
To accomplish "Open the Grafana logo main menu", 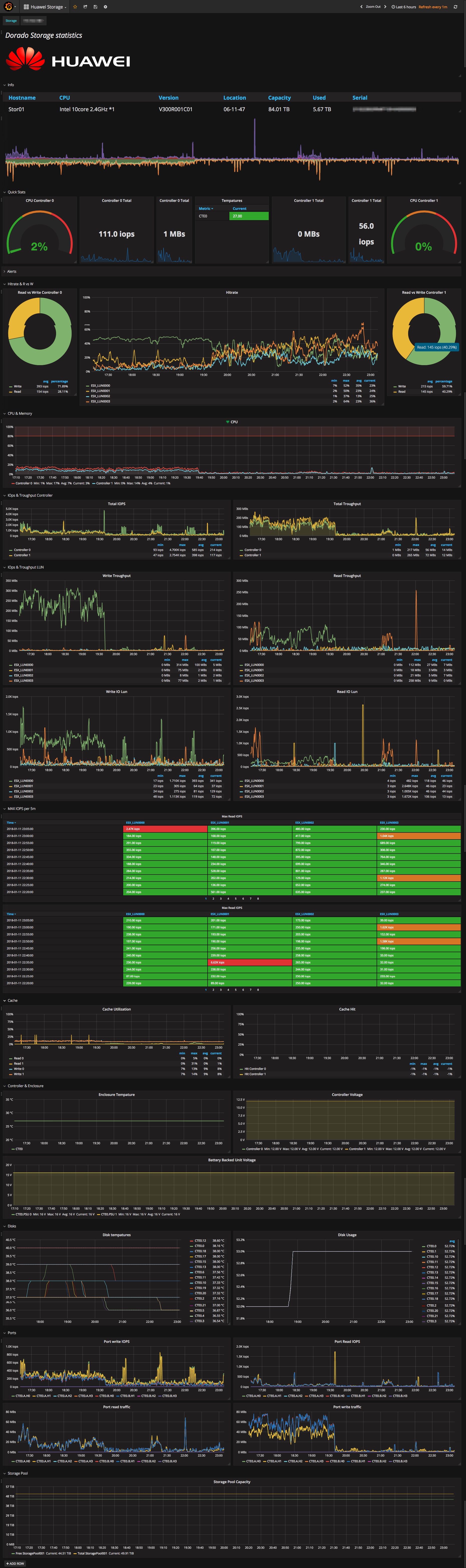I will pyautogui.click(x=9, y=7).
